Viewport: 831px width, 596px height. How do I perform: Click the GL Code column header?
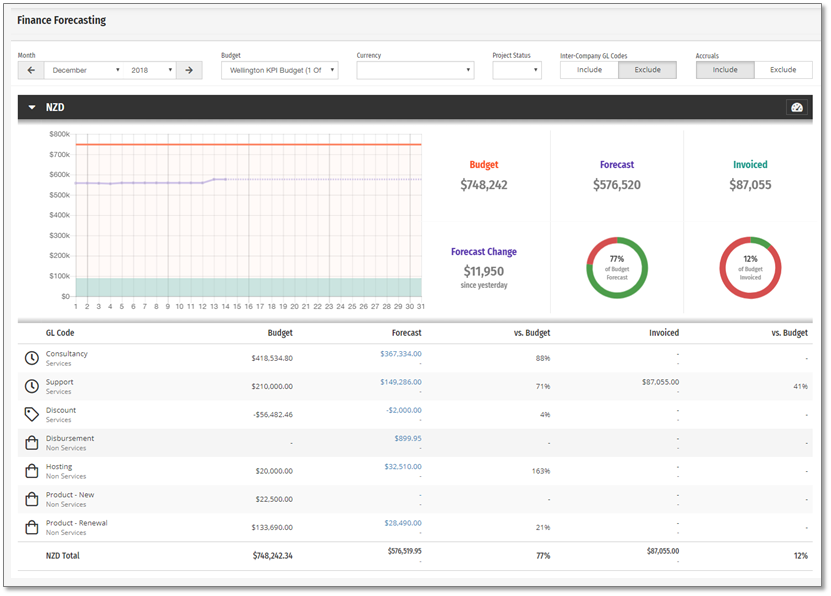[60, 333]
